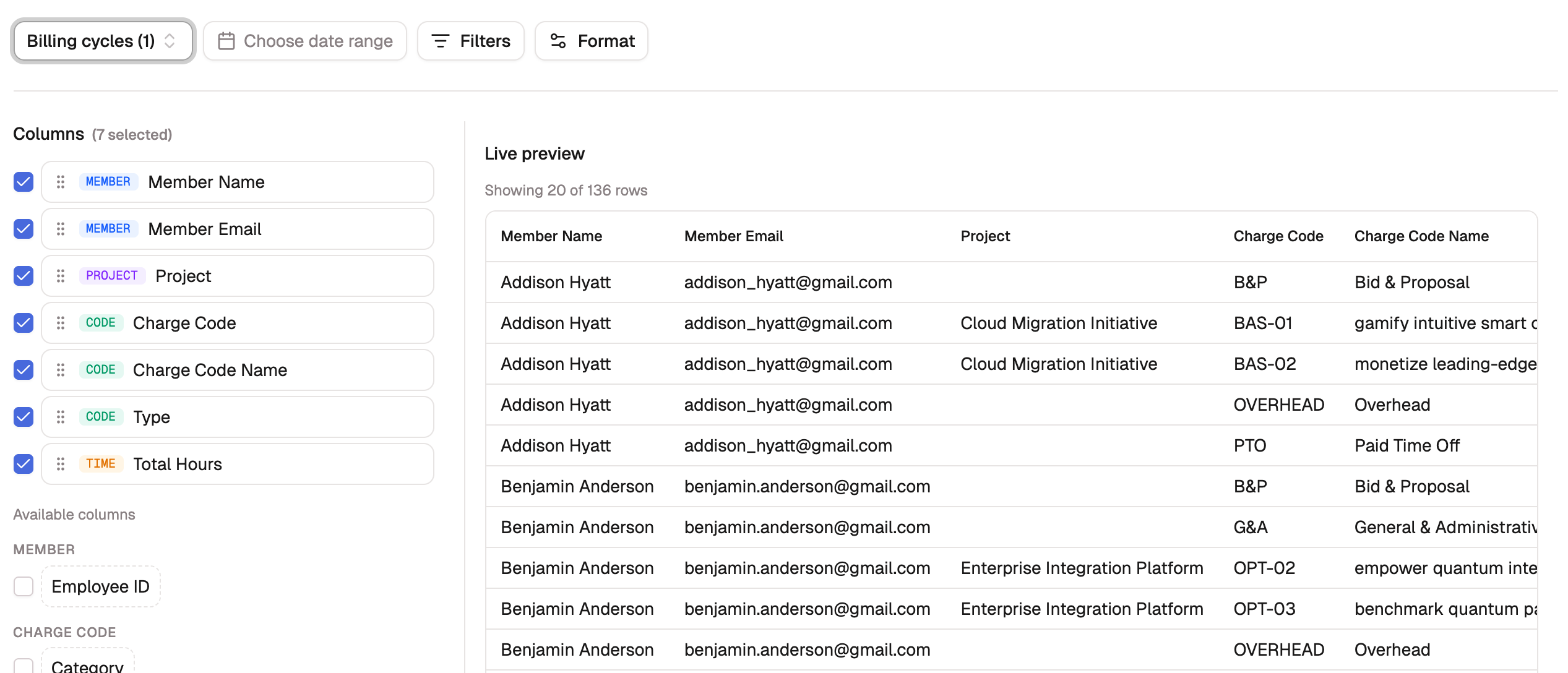Click the TIME tag on Total Hours

pyautogui.click(x=101, y=464)
